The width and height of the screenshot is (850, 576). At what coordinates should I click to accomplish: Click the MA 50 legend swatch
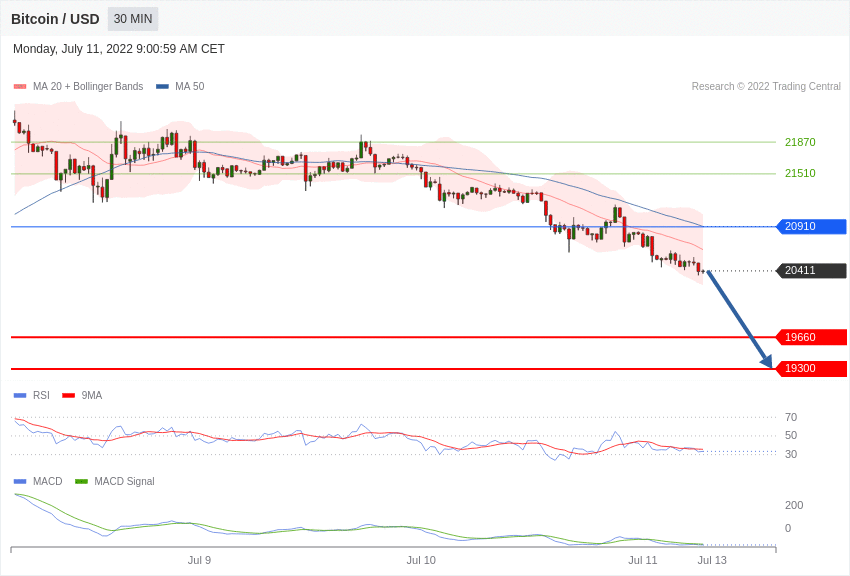point(162,87)
